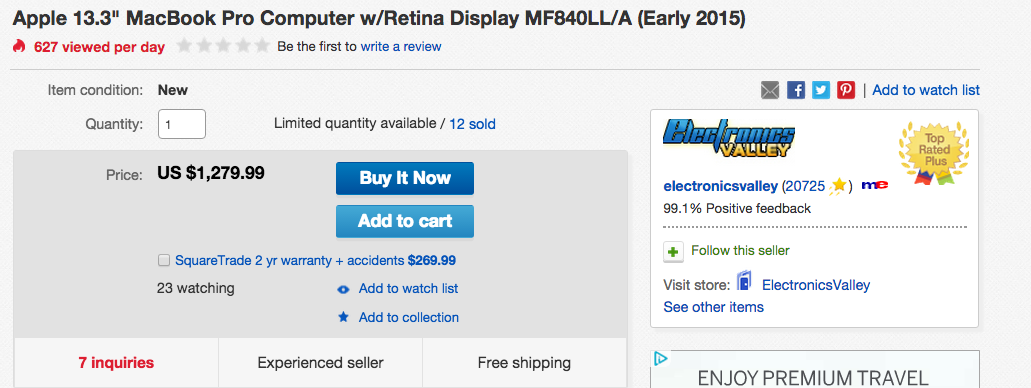Share listing on Facebook icon
This screenshot has width=1031, height=388.
[796, 90]
